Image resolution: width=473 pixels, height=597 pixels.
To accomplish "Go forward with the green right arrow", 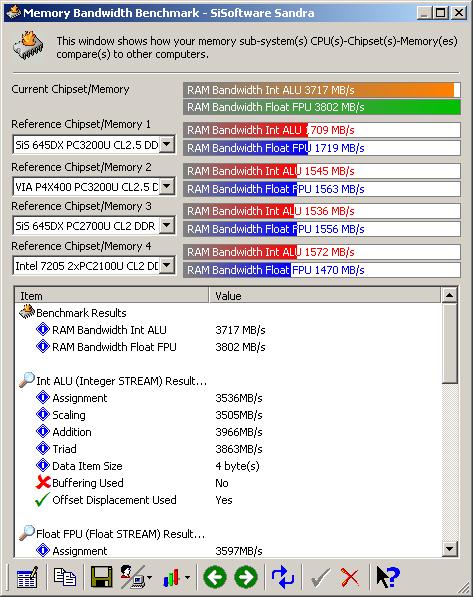I will [x=246, y=577].
